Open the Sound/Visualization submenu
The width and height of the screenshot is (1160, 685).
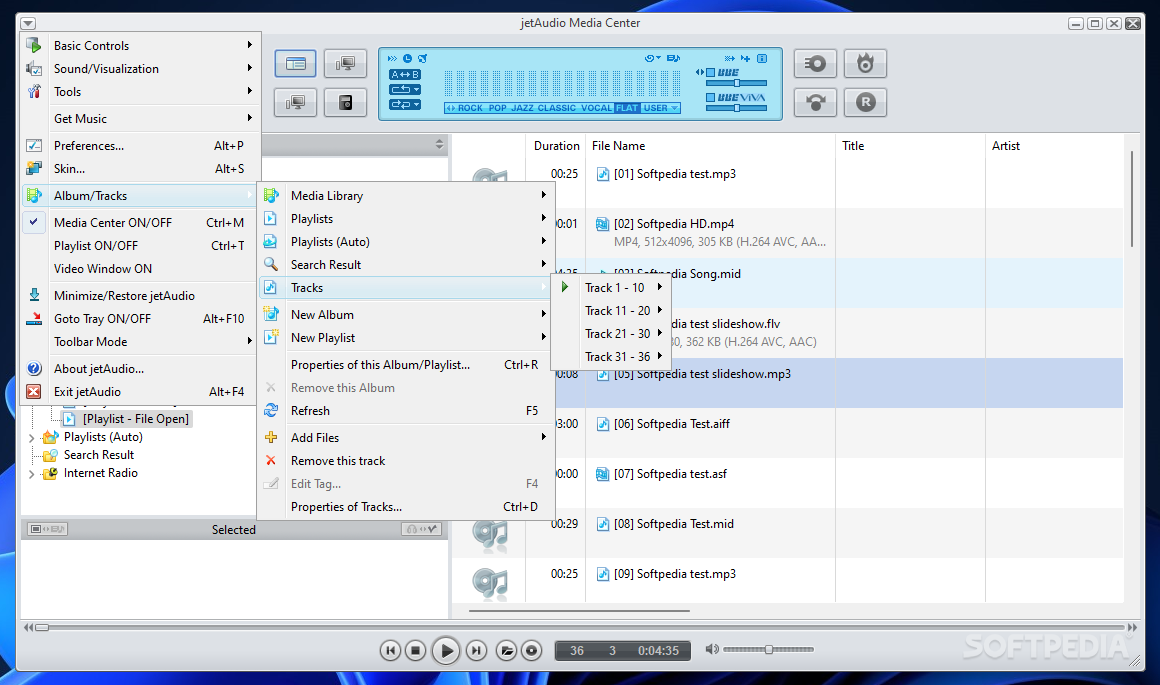(138, 69)
